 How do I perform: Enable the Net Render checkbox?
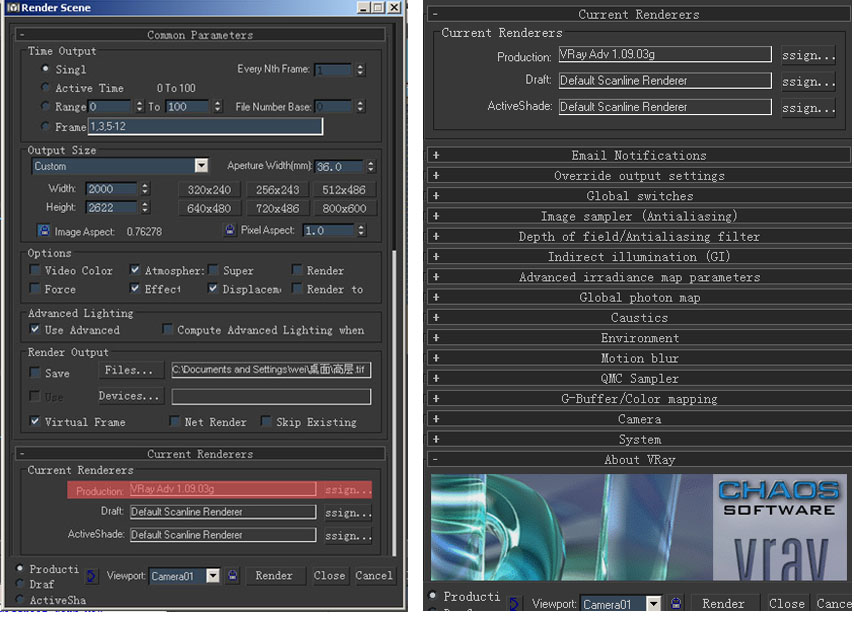click(175, 421)
